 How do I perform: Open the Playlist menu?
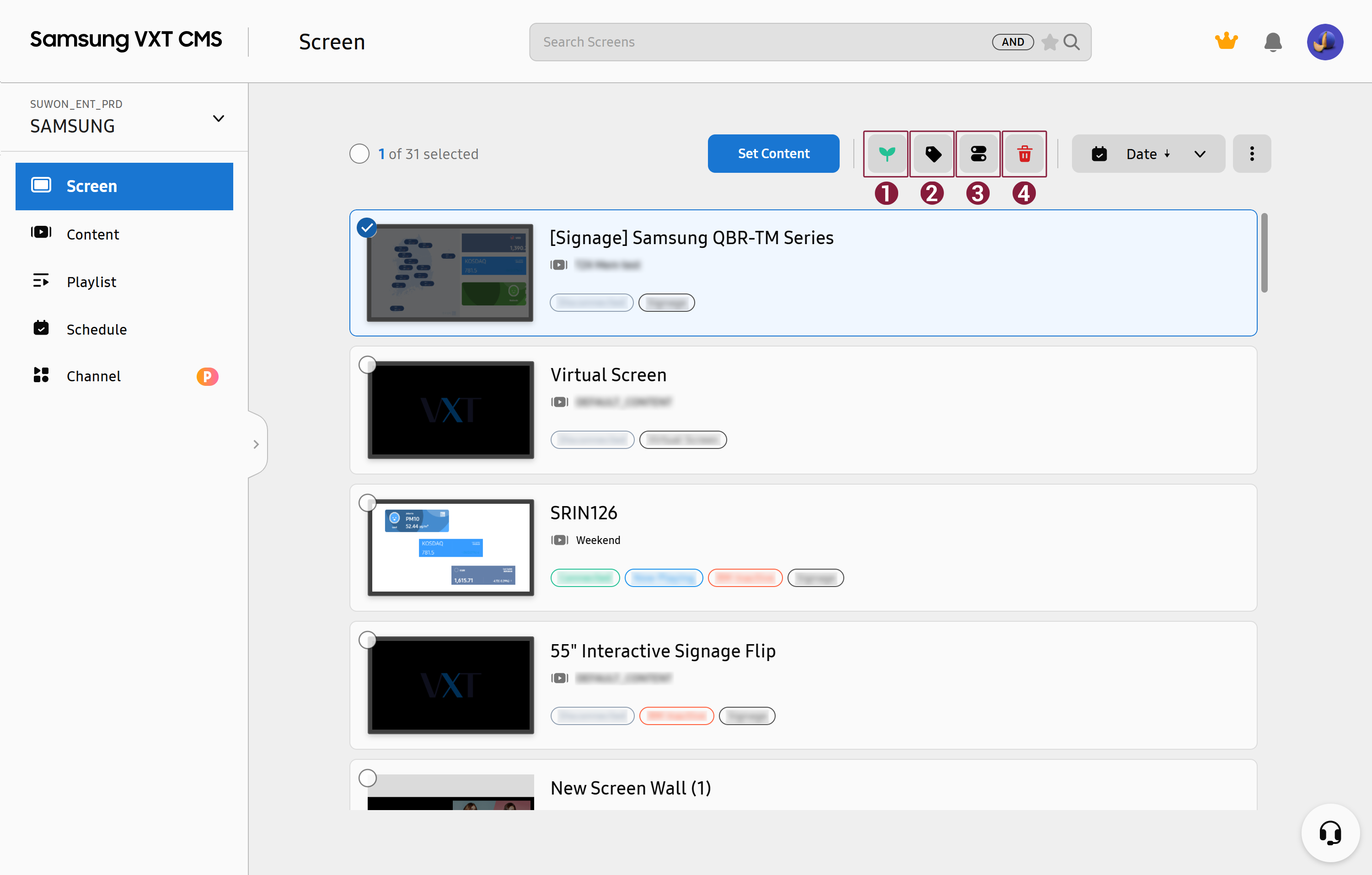124,282
